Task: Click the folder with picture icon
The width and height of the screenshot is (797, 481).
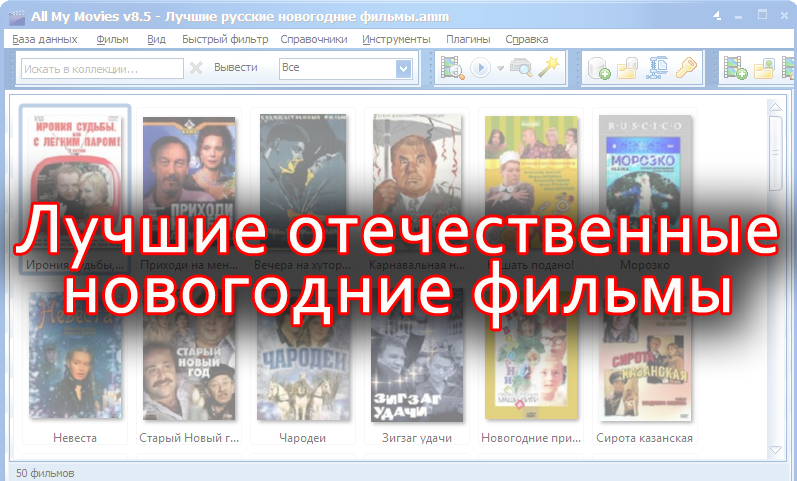Action: [x=764, y=68]
